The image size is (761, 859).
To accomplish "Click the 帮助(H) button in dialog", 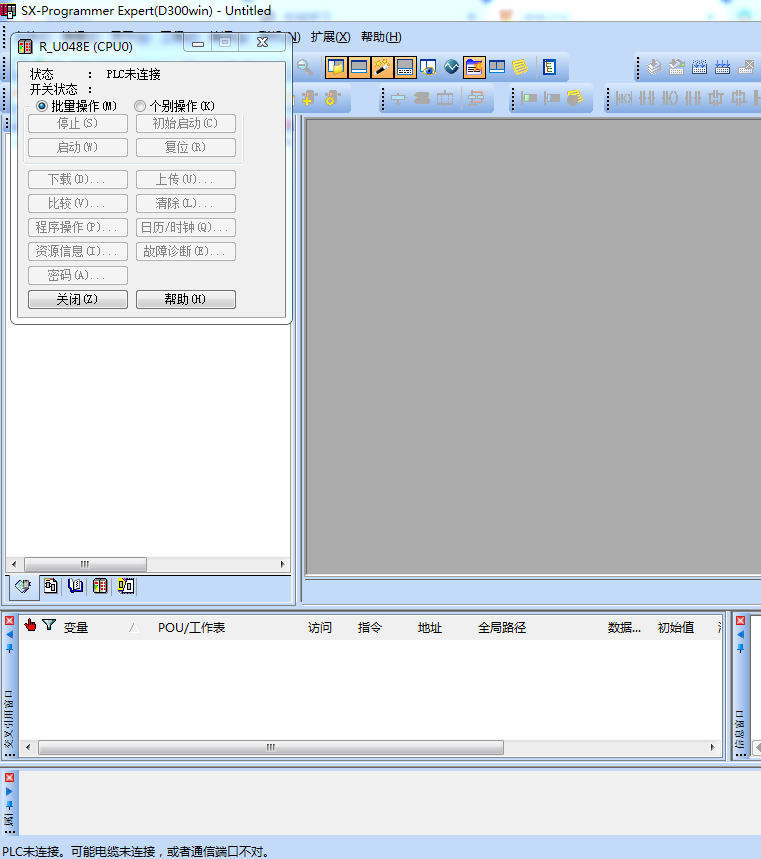I will pyautogui.click(x=185, y=300).
